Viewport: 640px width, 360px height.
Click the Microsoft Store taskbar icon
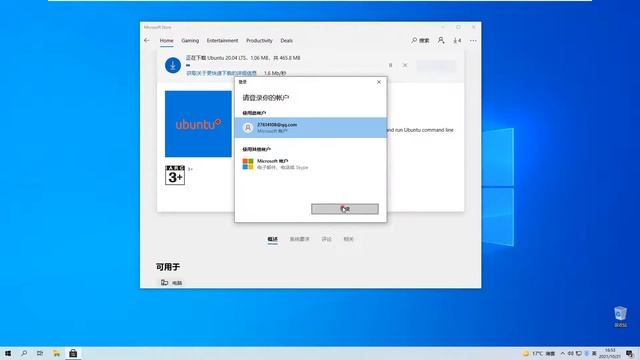point(73,353)
